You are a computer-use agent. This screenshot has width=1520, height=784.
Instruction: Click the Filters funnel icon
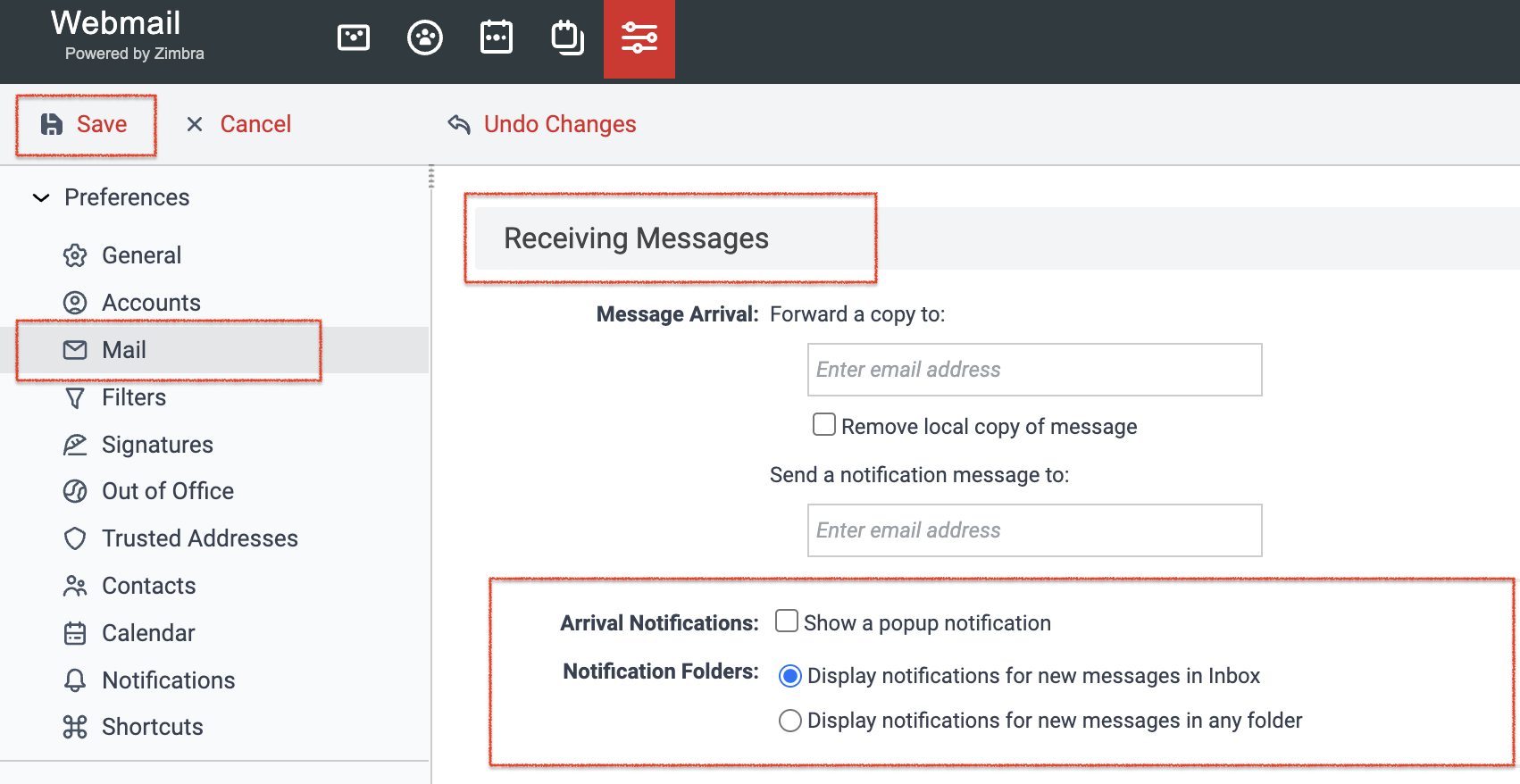(x=75, y=397)
